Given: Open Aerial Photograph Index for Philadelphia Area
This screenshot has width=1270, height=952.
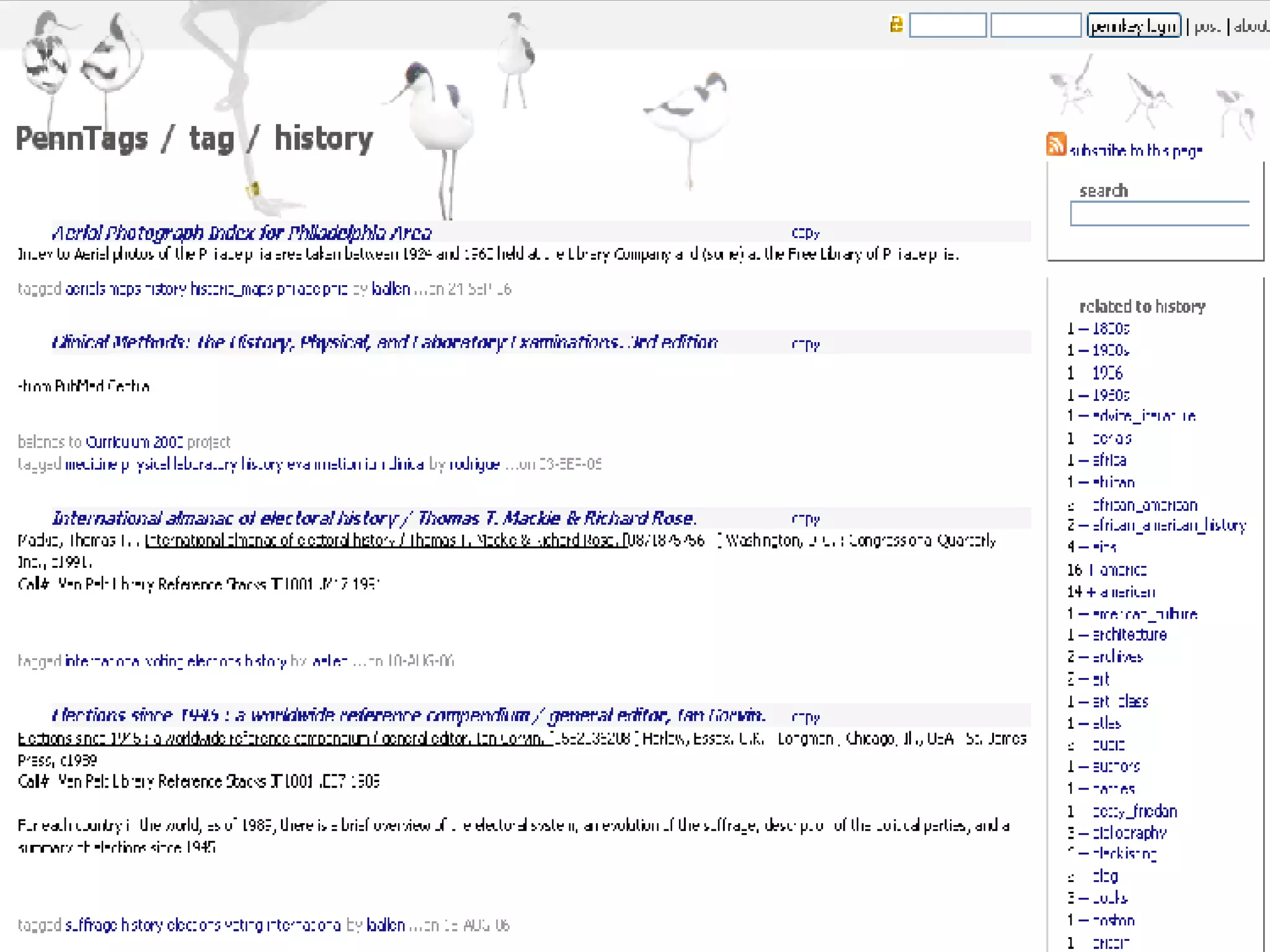Looking at the screenshot, I should [x=242, y=233].
